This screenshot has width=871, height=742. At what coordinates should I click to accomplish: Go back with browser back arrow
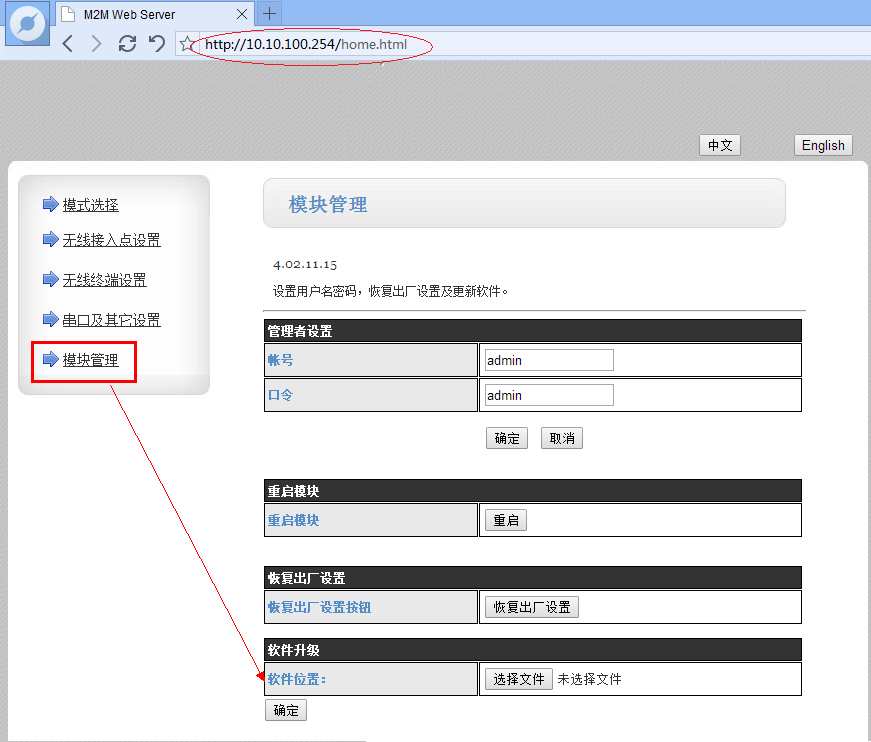[68, 43]
